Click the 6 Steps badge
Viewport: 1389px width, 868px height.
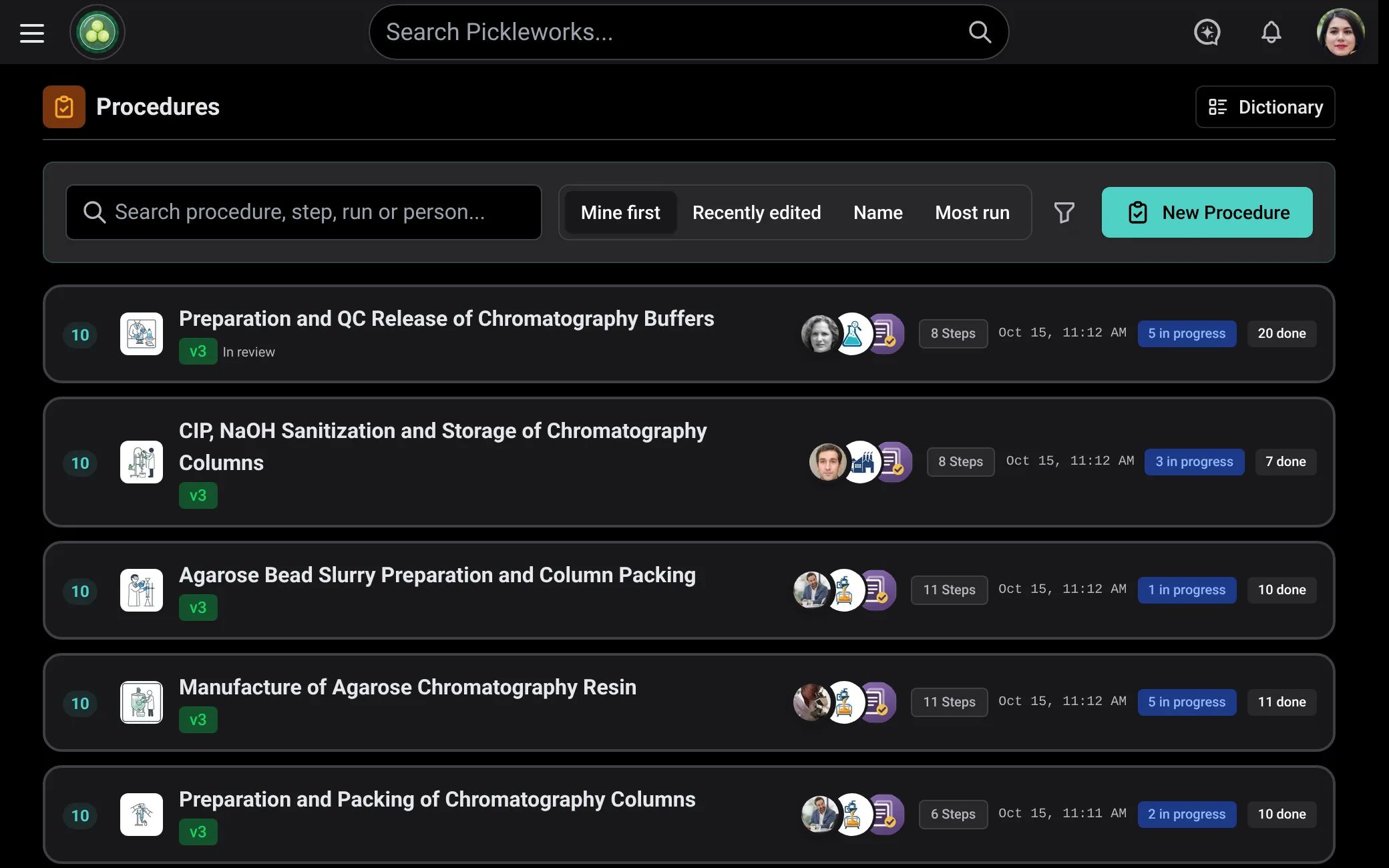(x=953, y=815)
